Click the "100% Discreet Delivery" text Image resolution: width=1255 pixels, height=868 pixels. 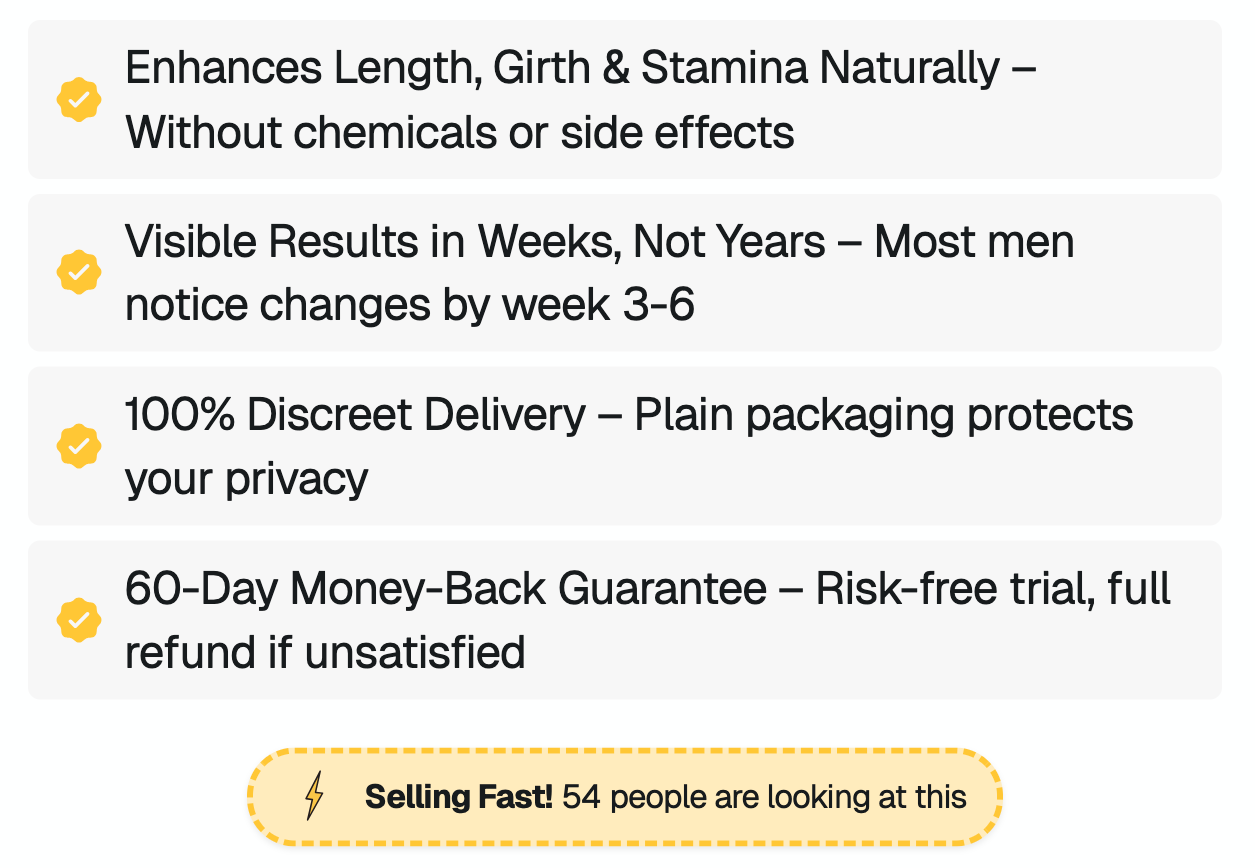pos(355,415)
